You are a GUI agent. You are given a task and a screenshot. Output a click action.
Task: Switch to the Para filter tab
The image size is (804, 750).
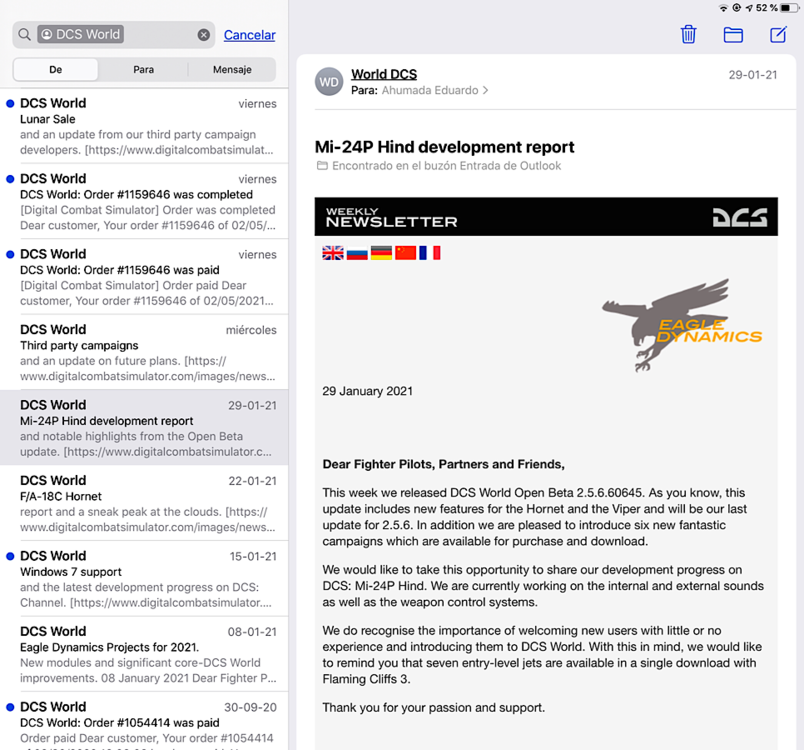pos(144,69)
